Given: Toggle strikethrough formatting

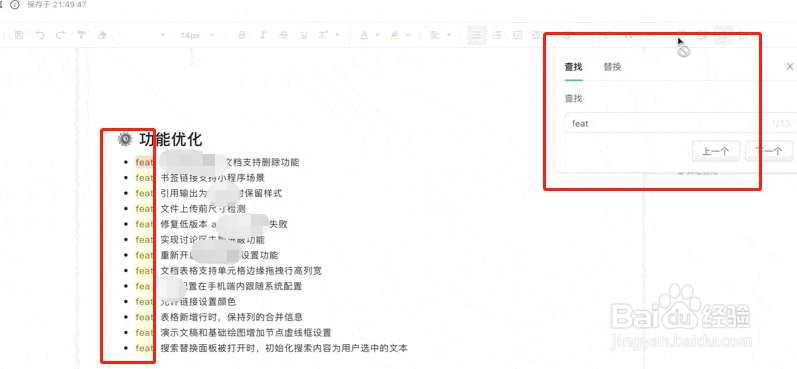Looking at the screenshot, I should [x=284, y=35].
